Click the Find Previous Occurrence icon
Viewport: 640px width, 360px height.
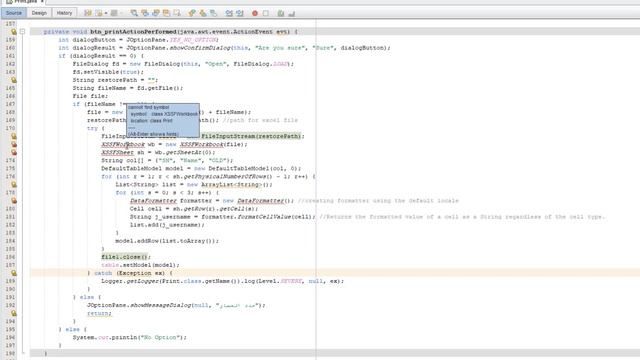tap(144, 13)
